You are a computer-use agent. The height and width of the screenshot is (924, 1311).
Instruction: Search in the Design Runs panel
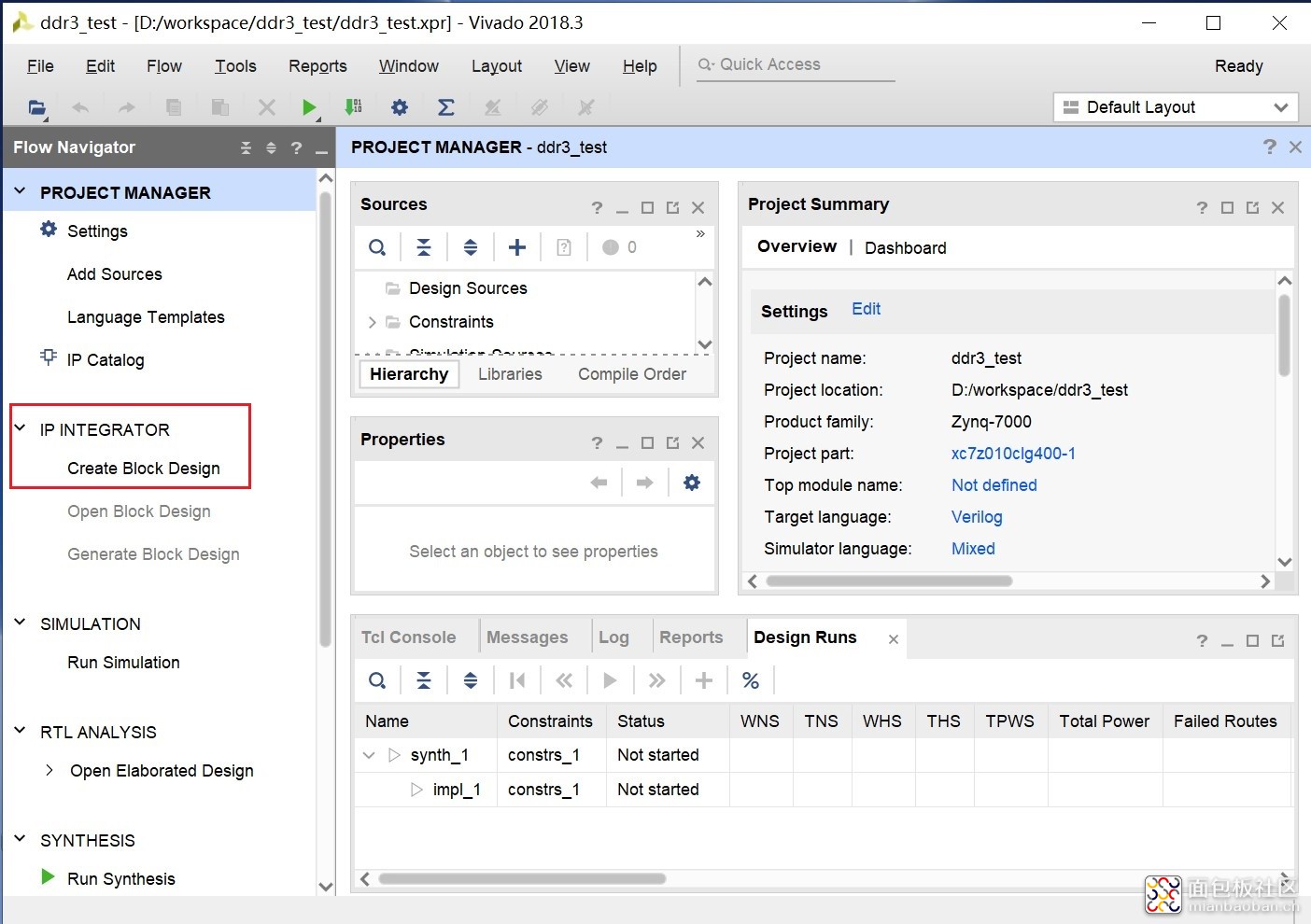tap(377, 680)
